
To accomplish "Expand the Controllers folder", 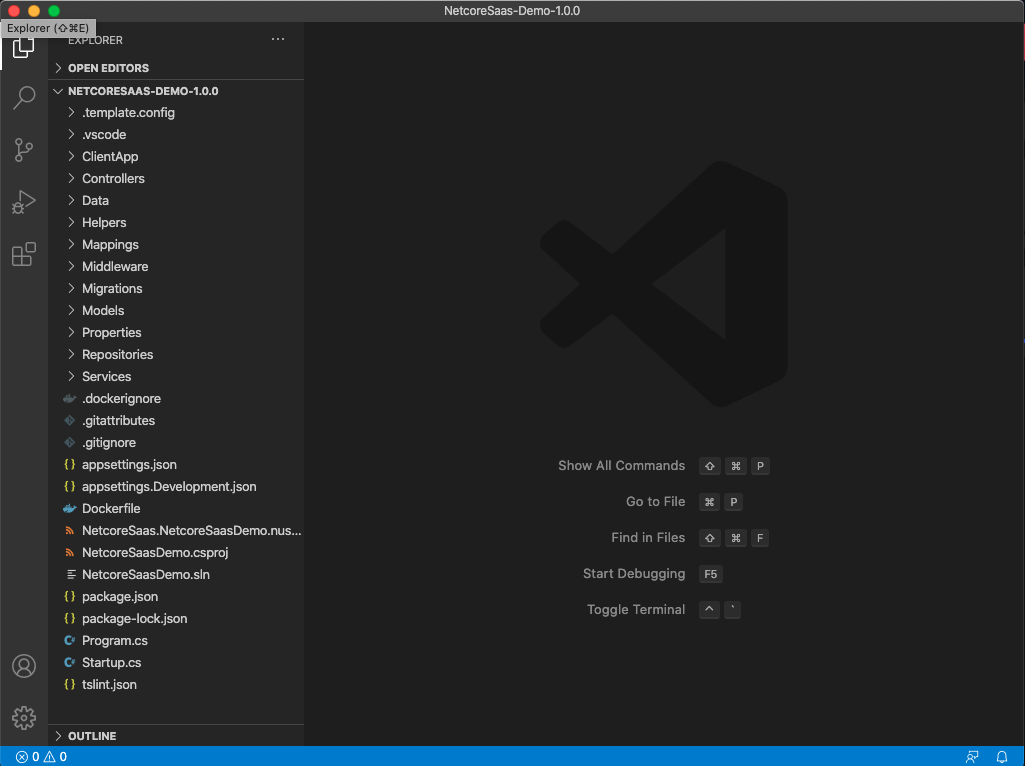I will [113, 179].
